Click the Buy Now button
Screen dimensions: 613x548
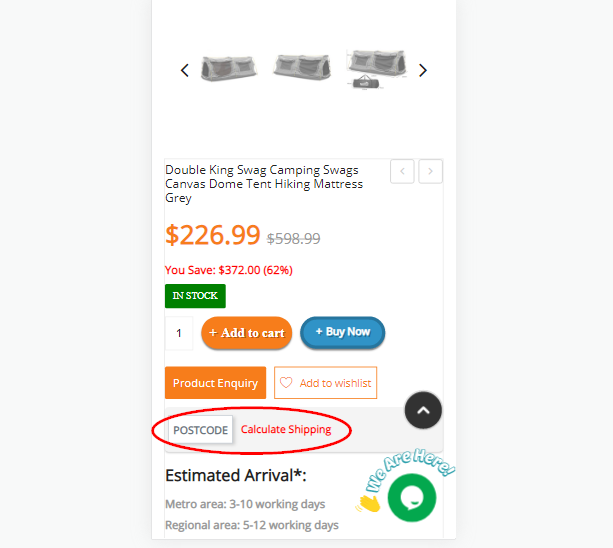point(342,332)
